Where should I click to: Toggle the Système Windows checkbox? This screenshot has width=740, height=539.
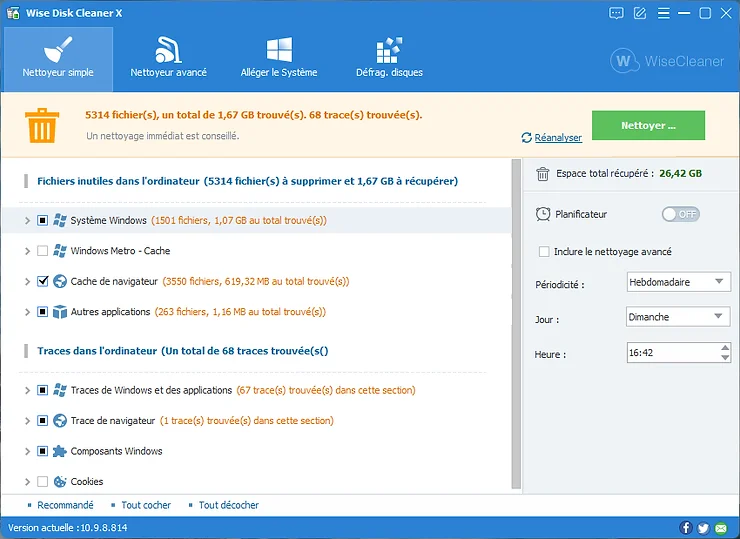(42, 220)
